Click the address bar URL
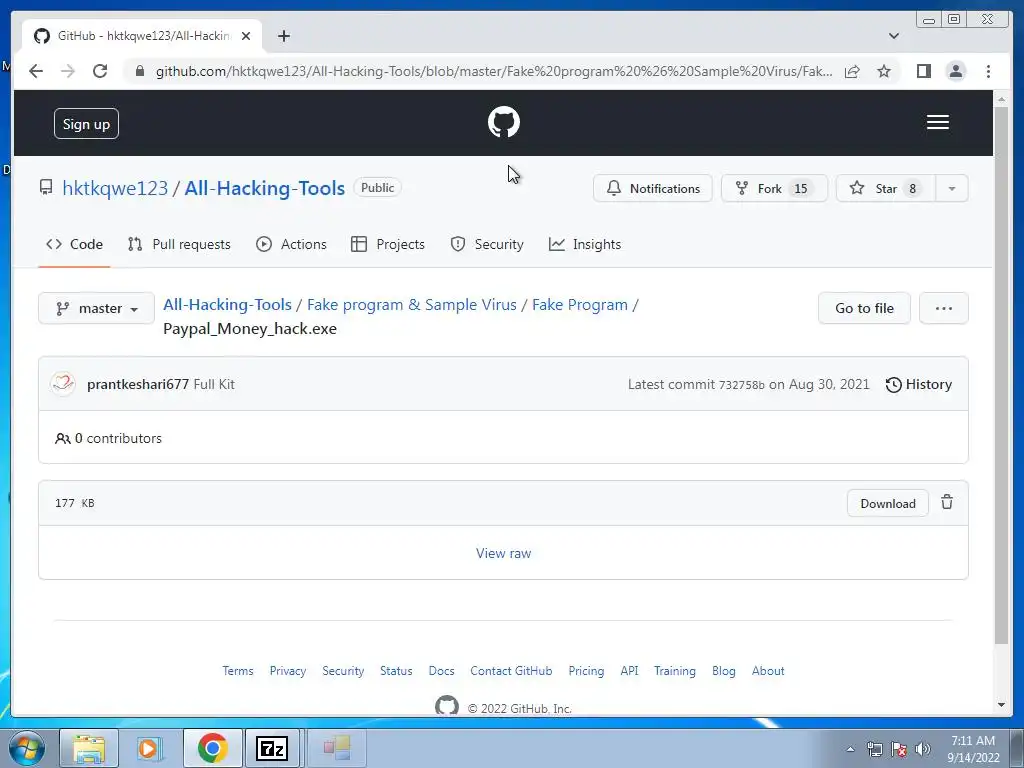1024x768 pixels. (x=494, y=71)
